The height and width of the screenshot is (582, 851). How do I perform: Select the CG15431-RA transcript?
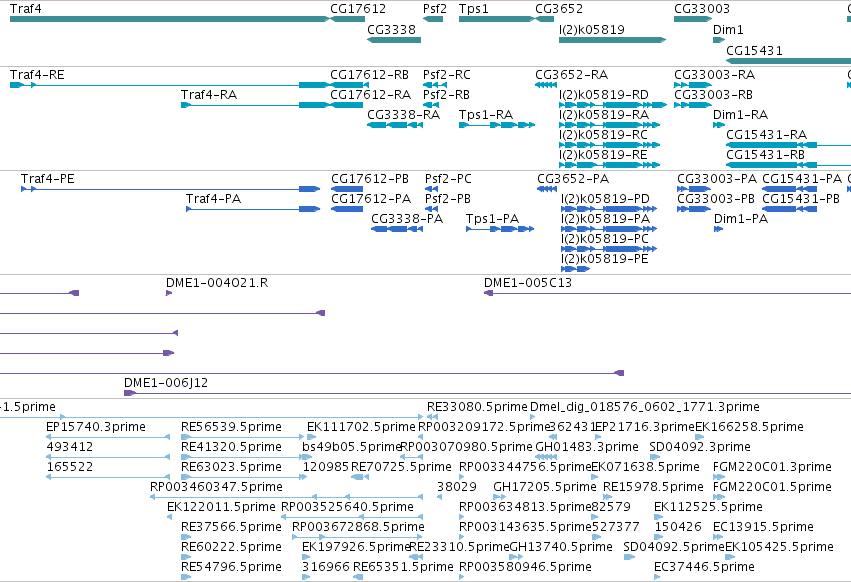(789, 145)
